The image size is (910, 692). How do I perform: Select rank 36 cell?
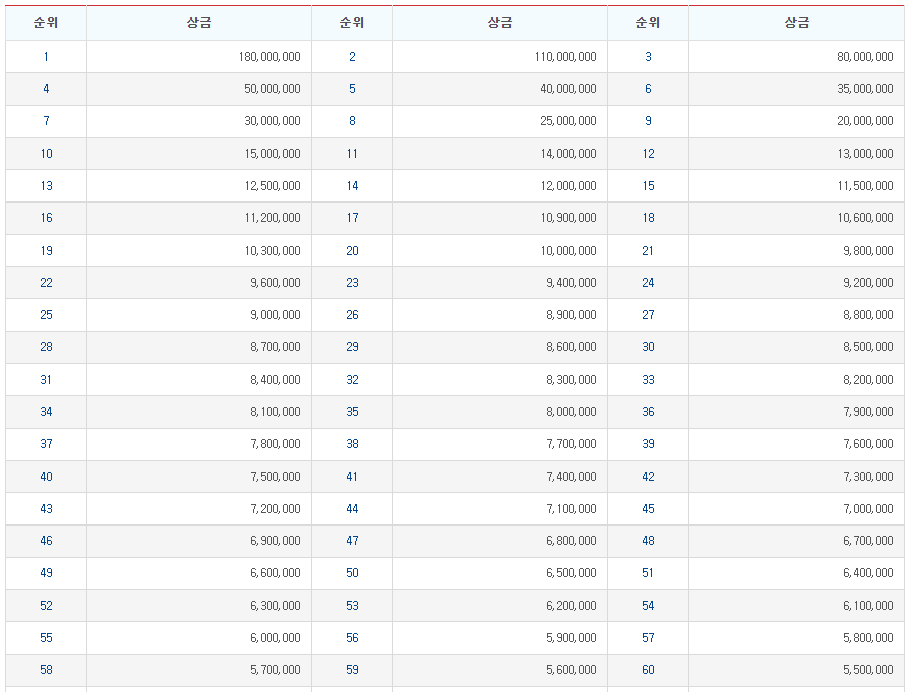[648, 412]
